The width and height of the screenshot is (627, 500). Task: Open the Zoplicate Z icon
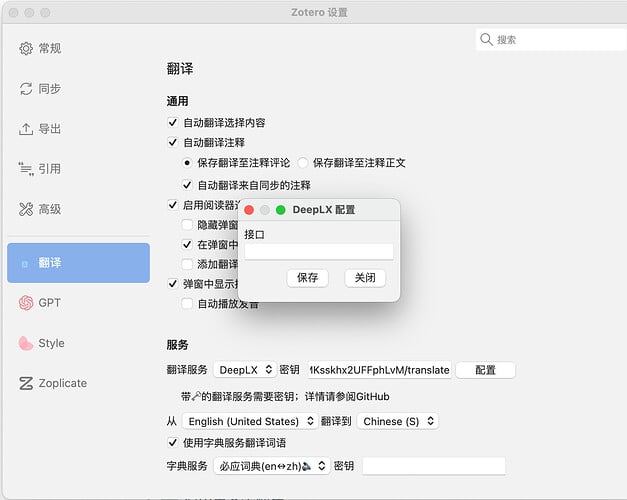pos(26,383)
